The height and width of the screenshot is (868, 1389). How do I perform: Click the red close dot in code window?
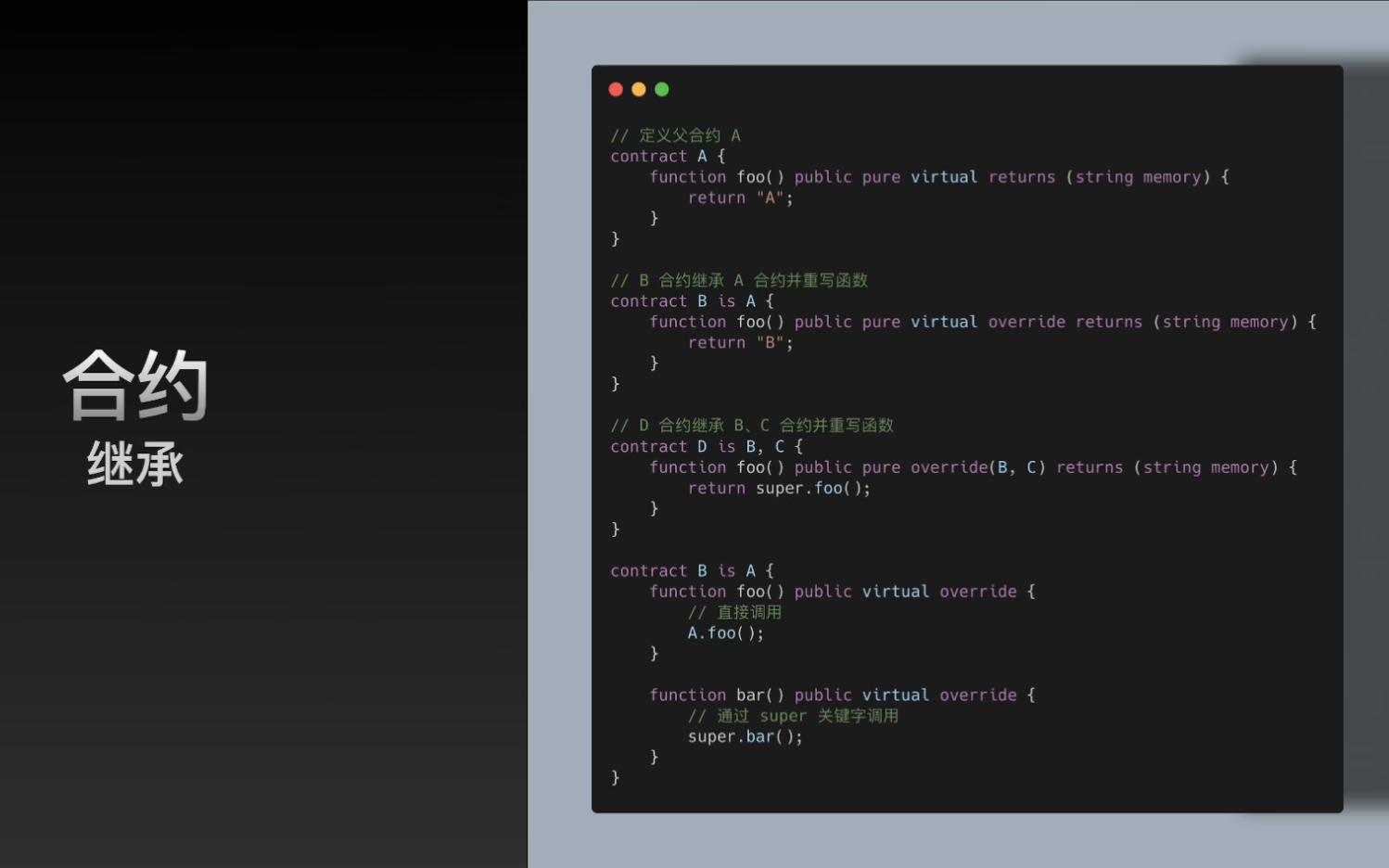[x=616, y=90]
